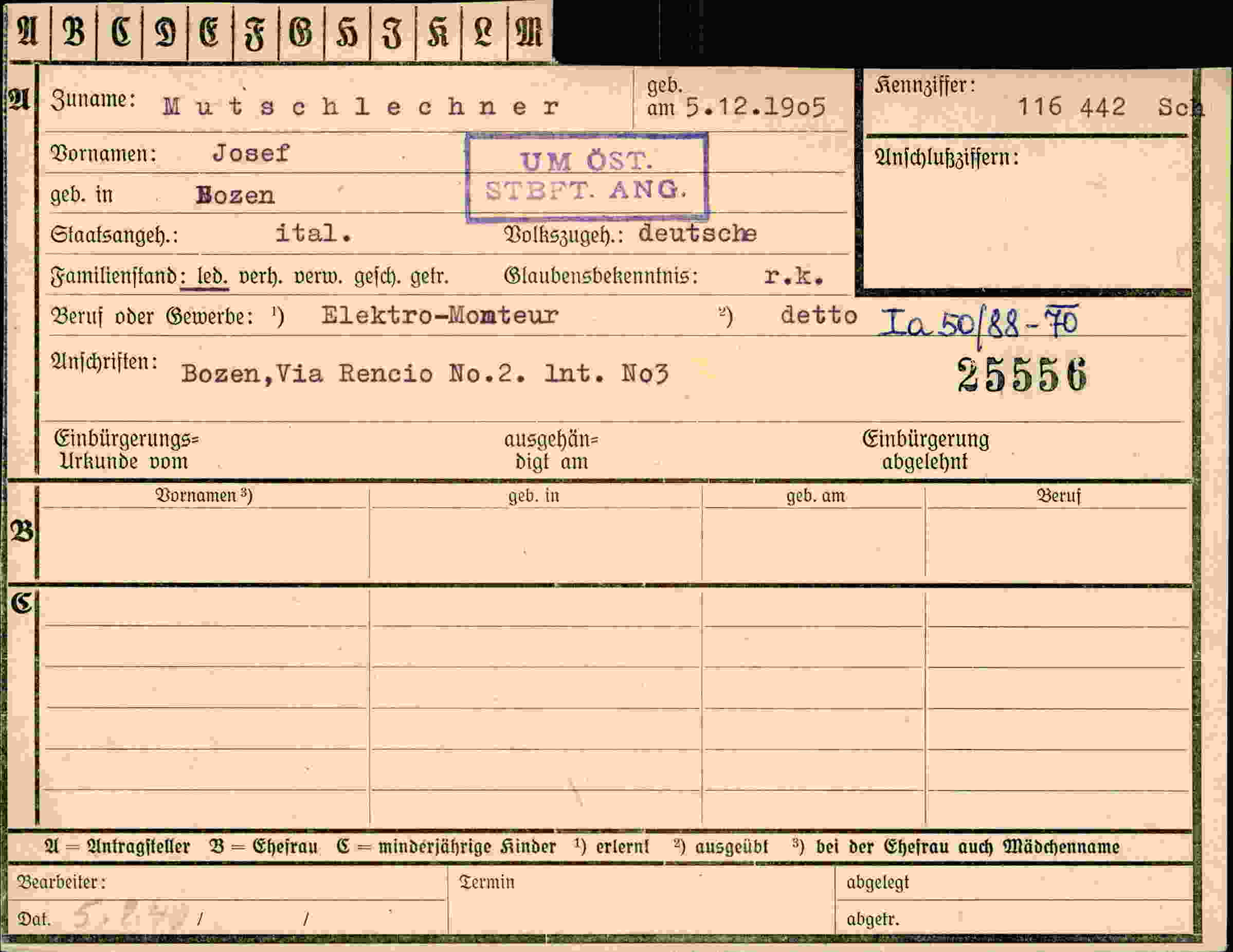Image resolution: width=1233 pixels, height=952 pixels.
Task: Click the 'Glaubensbekenntnis:' label
Action: (601, 276)
